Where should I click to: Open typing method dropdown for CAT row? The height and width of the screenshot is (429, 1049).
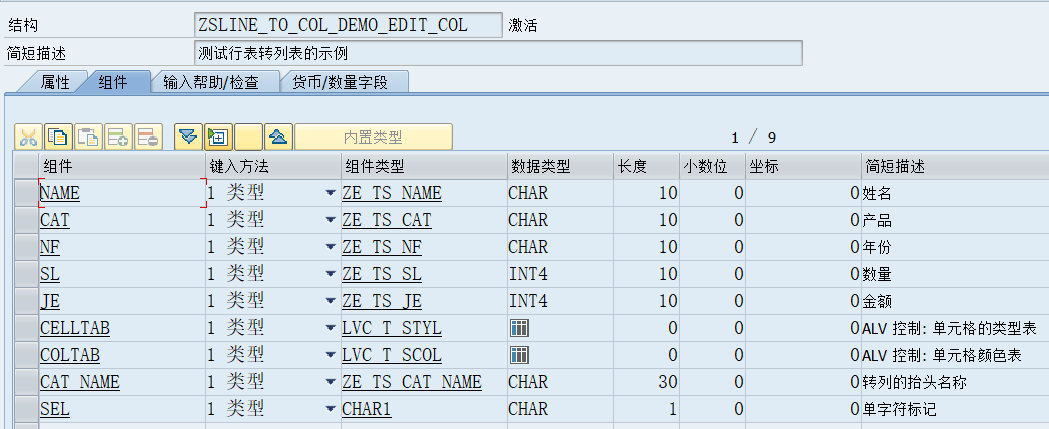pyautogui.click(x=330, y=220)
